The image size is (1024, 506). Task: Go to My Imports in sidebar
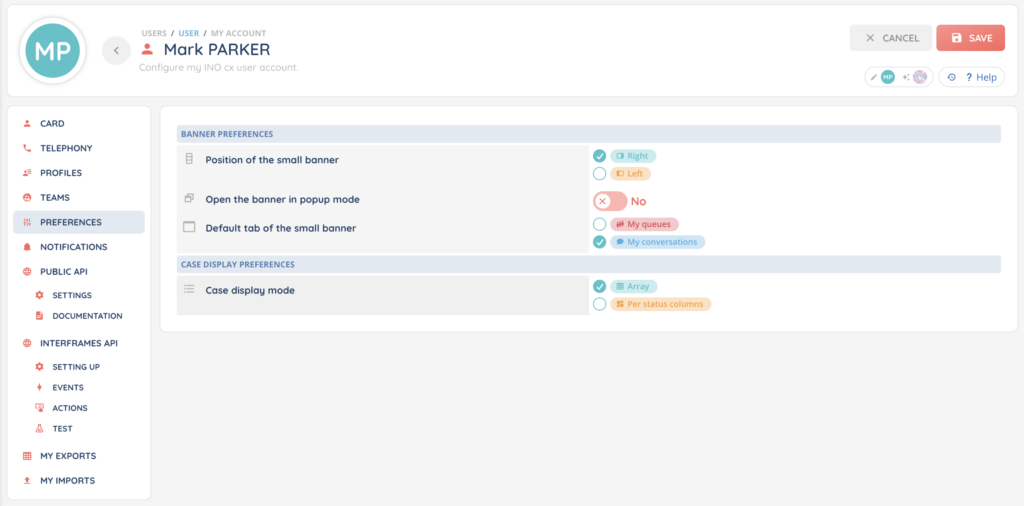pyautogui.click(x=67, y=481)
